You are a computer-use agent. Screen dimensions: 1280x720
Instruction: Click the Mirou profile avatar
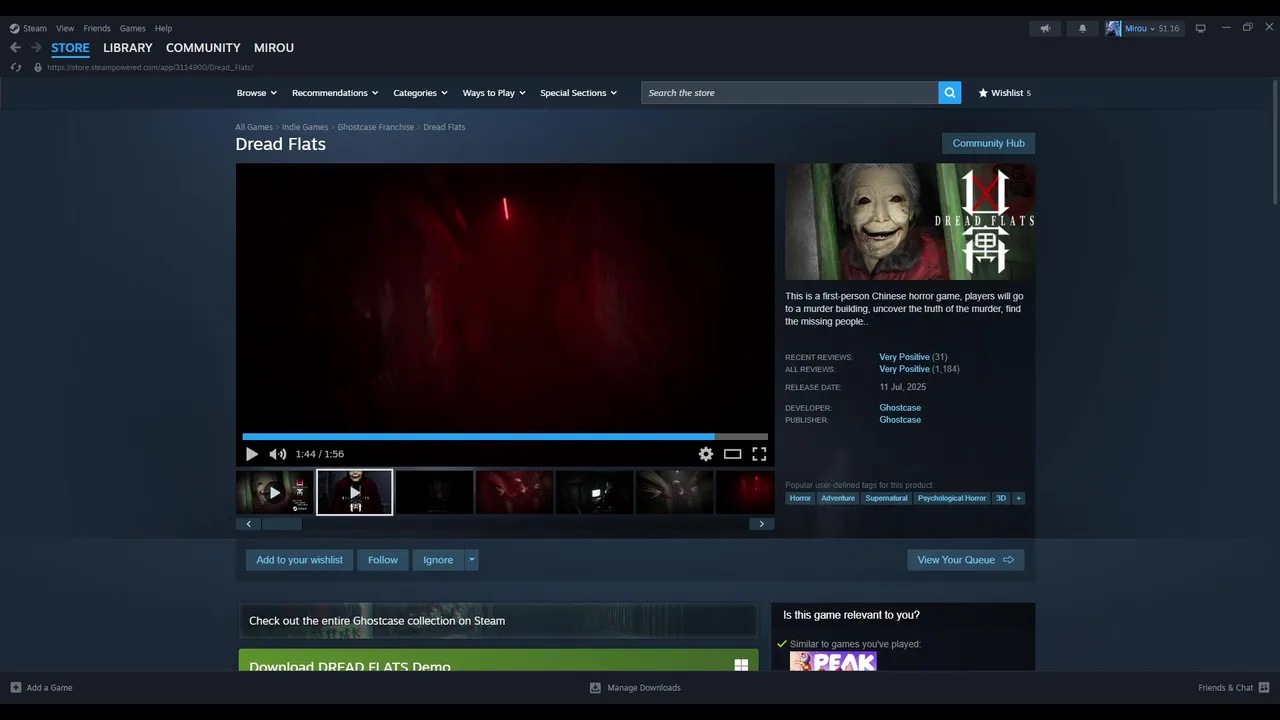[x=1113, y=28]
